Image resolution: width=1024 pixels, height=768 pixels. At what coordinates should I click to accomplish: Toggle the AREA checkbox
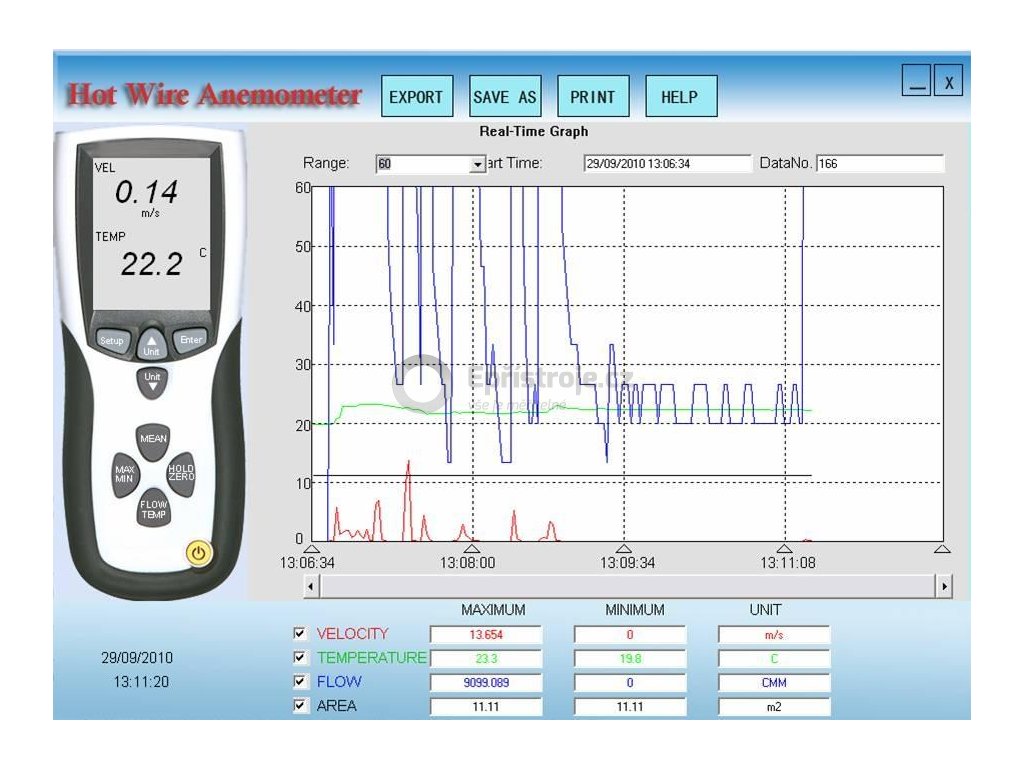(299, 706)
